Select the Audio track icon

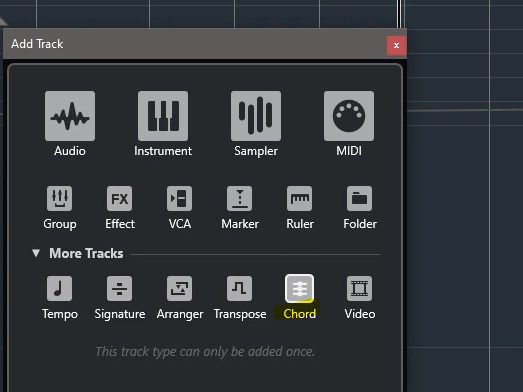[x=70, y=116]
